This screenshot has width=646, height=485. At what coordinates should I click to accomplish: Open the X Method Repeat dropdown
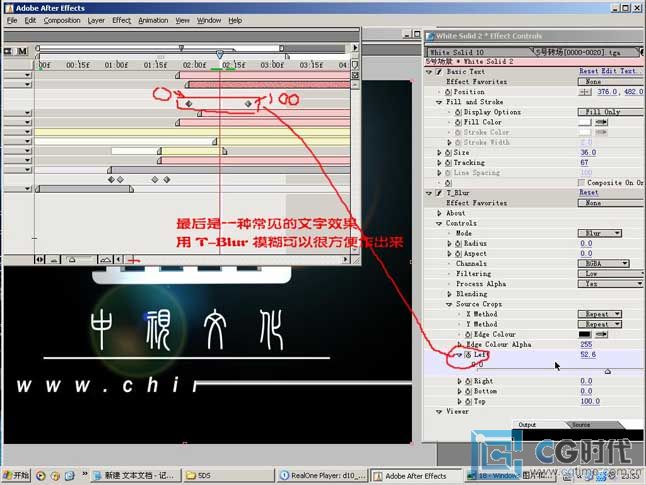coord(600,314)
